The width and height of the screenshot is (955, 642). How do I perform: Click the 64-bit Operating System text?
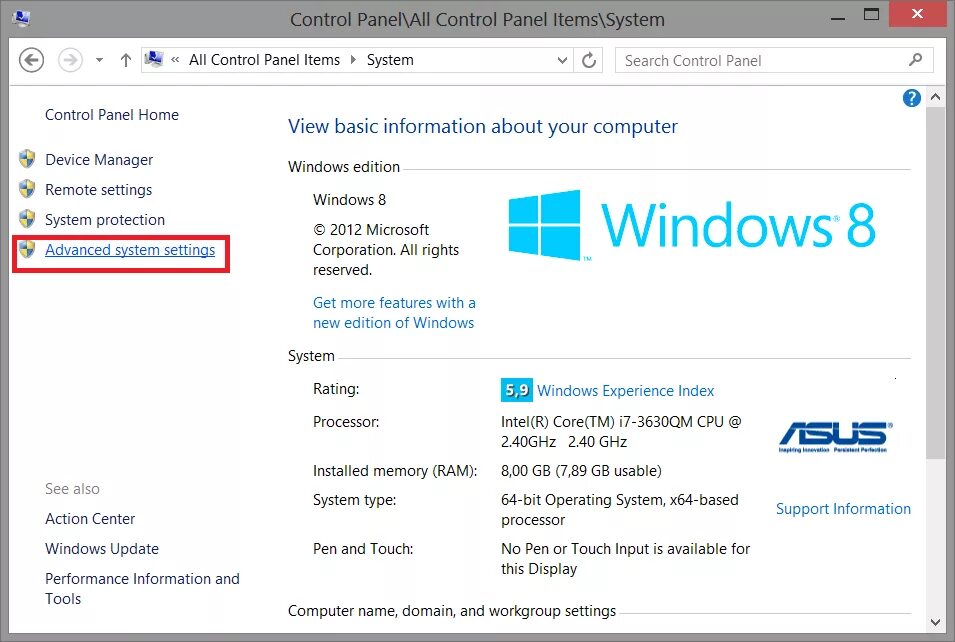[x=619, y=510]
